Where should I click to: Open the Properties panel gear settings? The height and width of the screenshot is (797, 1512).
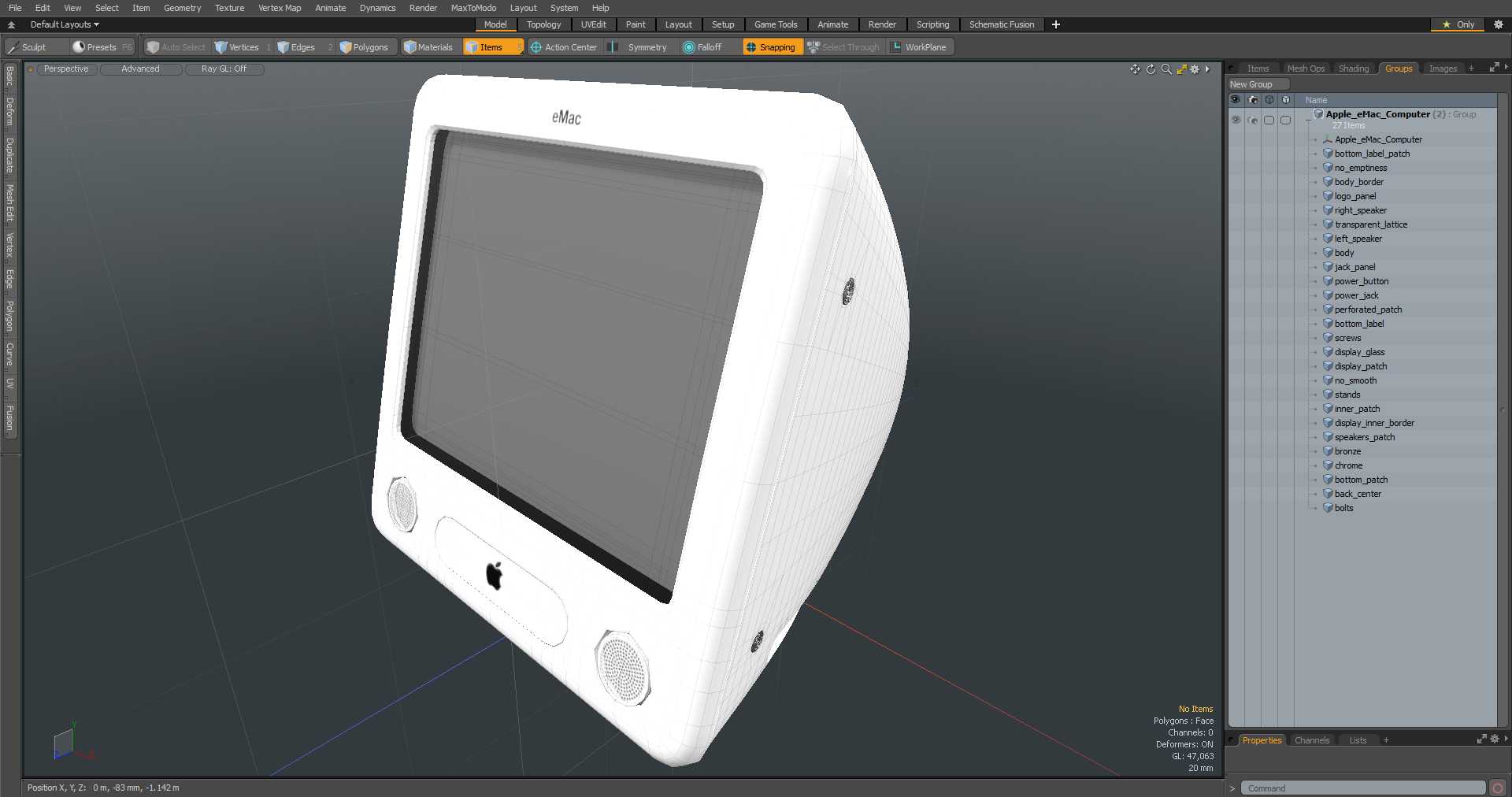tap(1494, 740)
